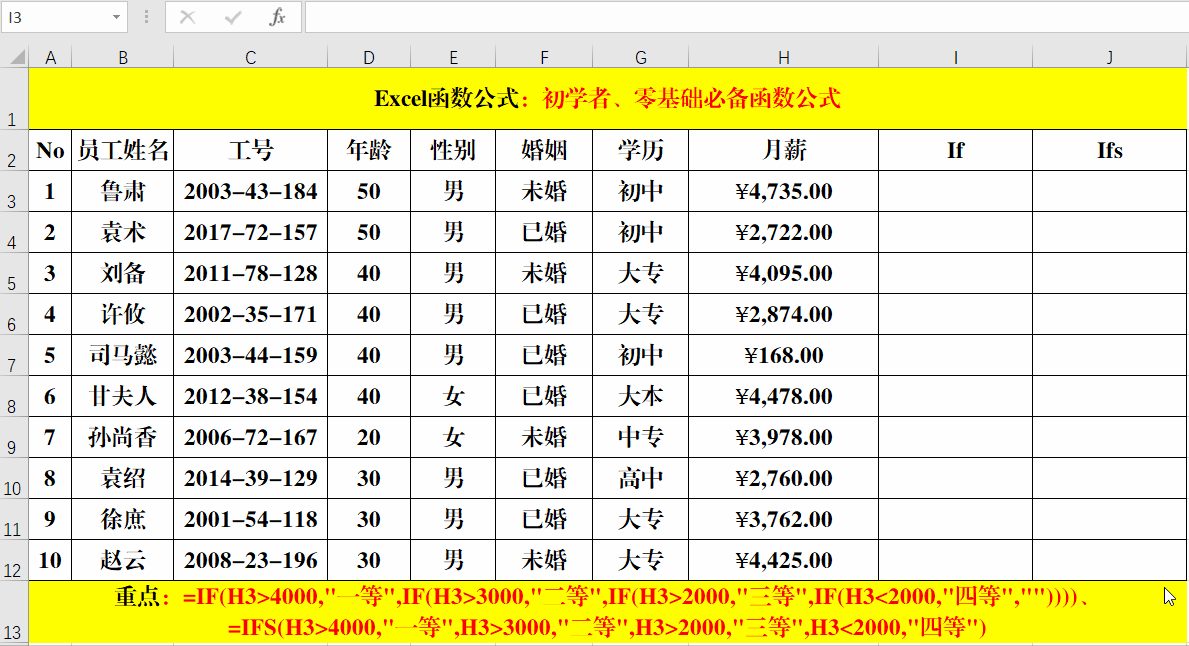
Task: Select the cell with name '赵云'
Action: [x=123, y=560]
